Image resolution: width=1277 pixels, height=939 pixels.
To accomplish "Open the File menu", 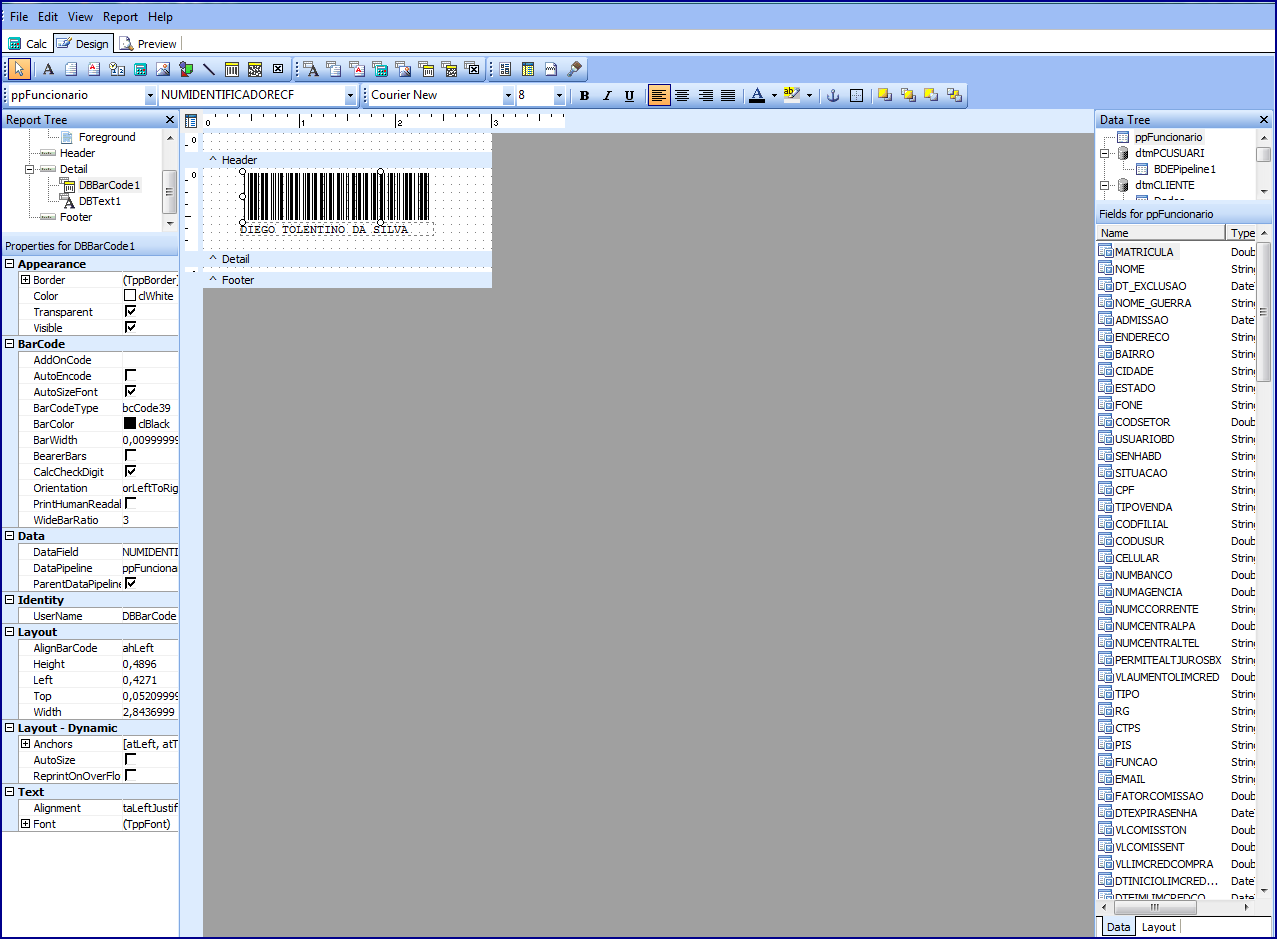I will tap(19, 17).
